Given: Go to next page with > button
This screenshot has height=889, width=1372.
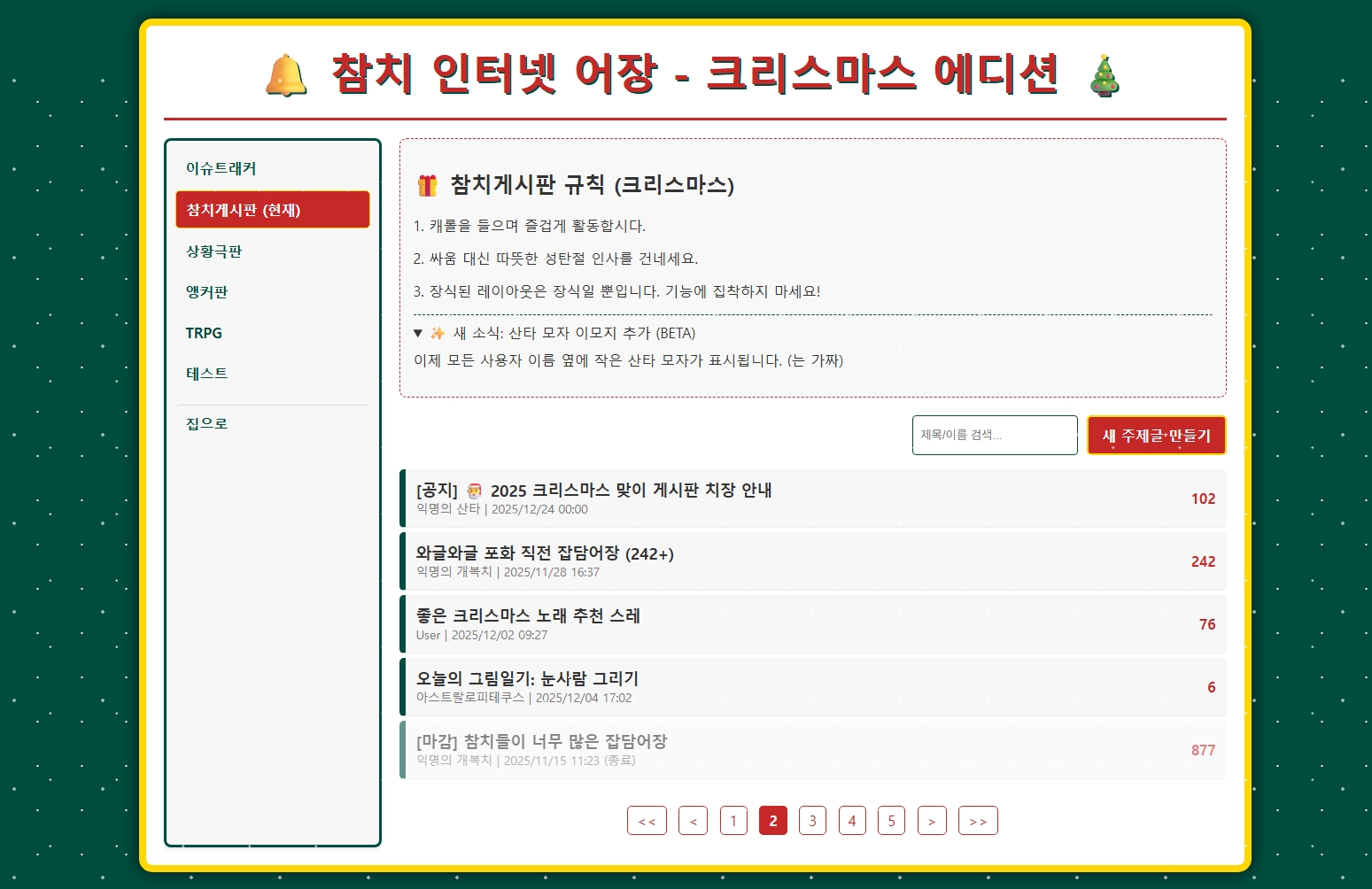Looking at the screenshot, I should point(932,821).
